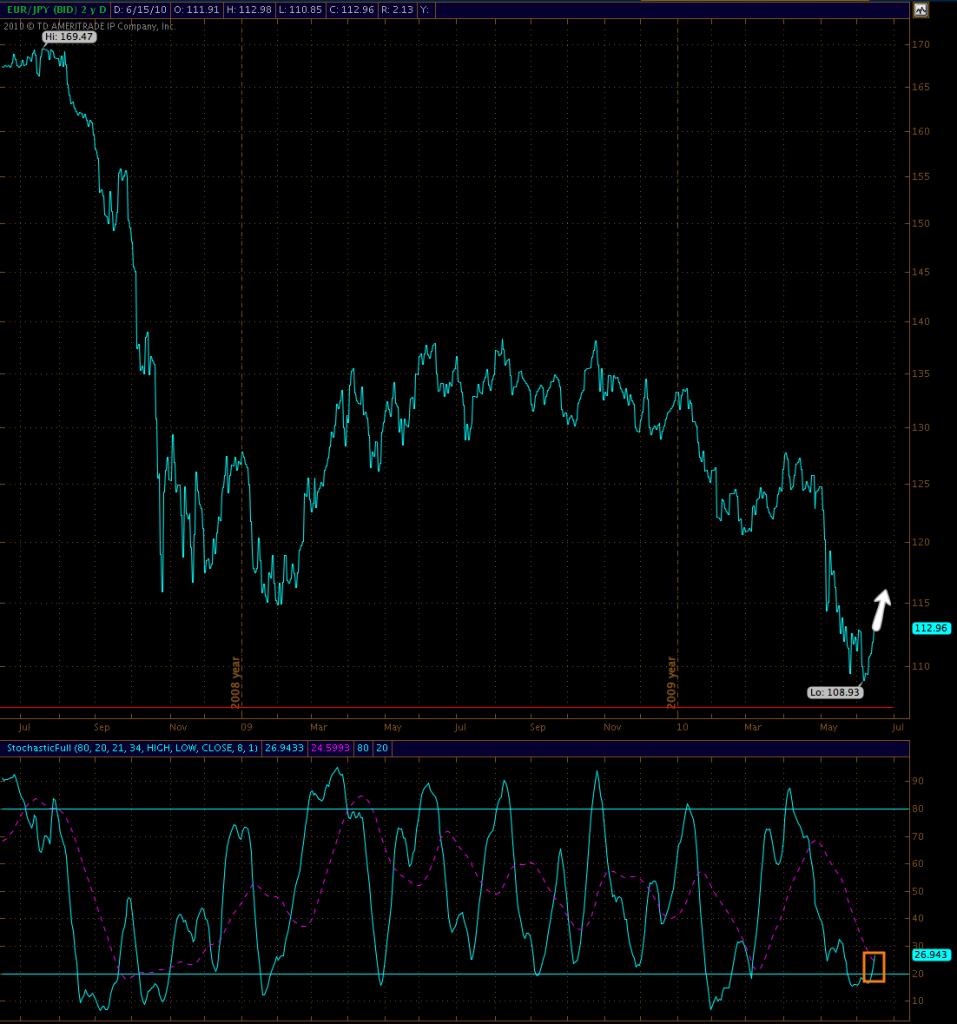957x1024 pixels.
Task: Click the Lo: 108.93 price bubble
Action: 834,691
